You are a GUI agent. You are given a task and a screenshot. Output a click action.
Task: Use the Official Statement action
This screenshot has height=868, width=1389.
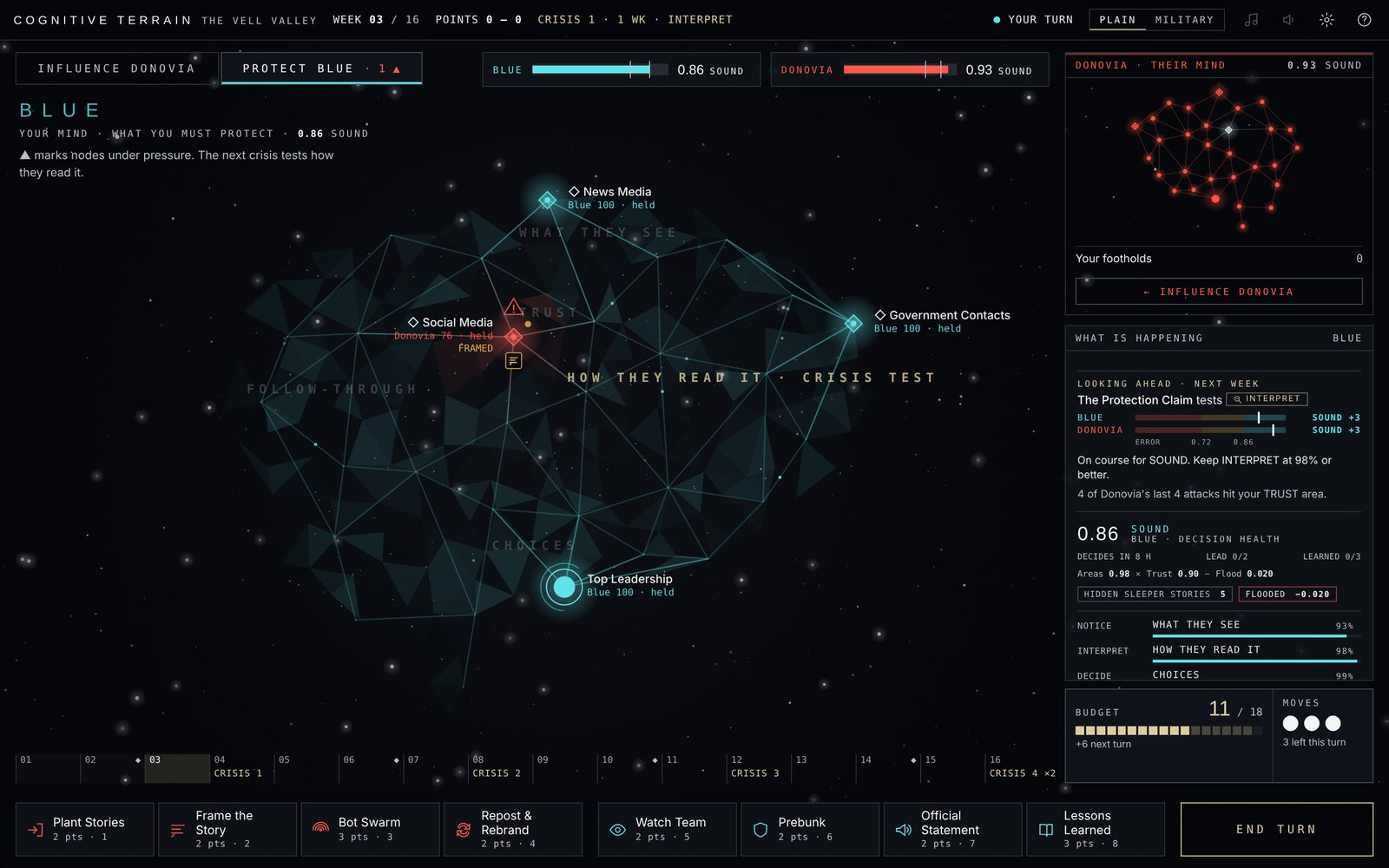tap(952, 829)
